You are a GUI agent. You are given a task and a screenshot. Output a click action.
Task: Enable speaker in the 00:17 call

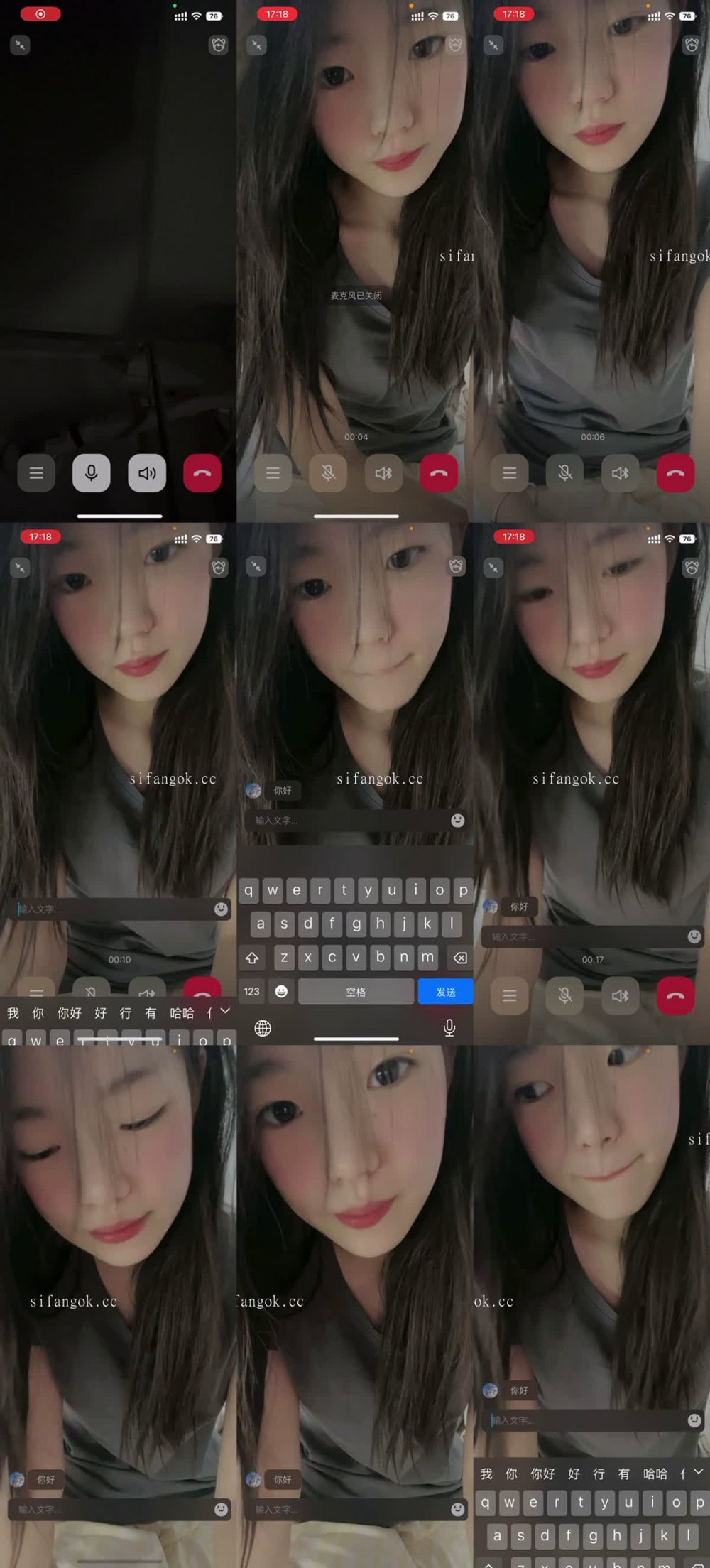coord(620,995)
